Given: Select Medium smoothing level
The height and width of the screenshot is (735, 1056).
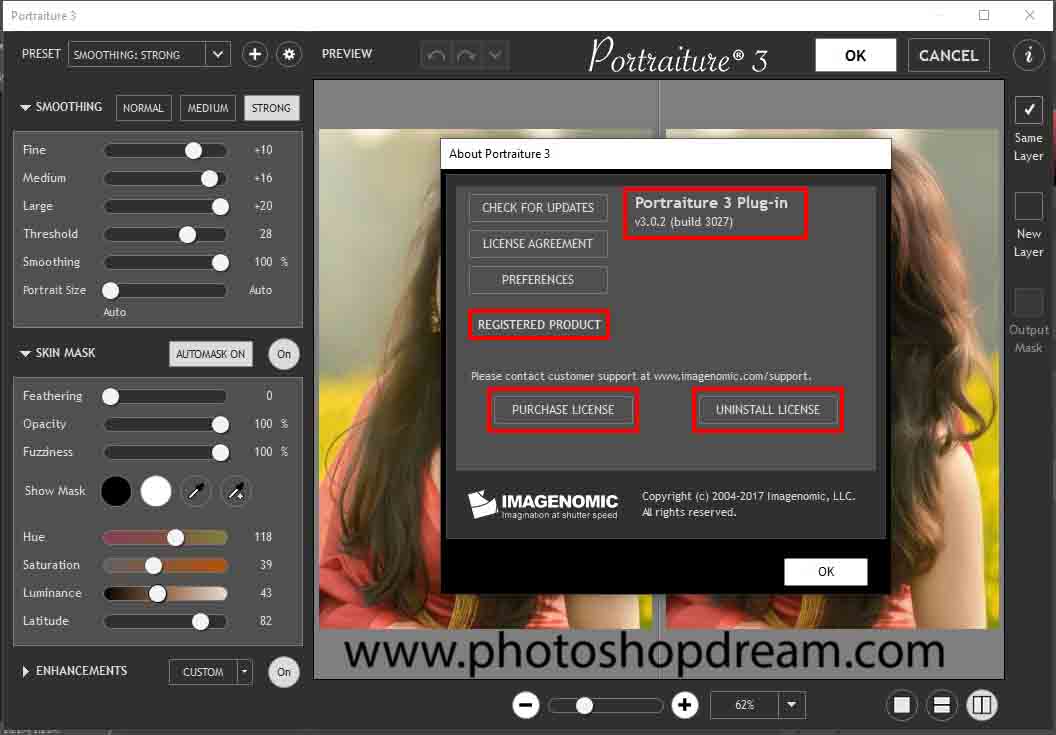Looking at the screenshot, I should 208,108.
